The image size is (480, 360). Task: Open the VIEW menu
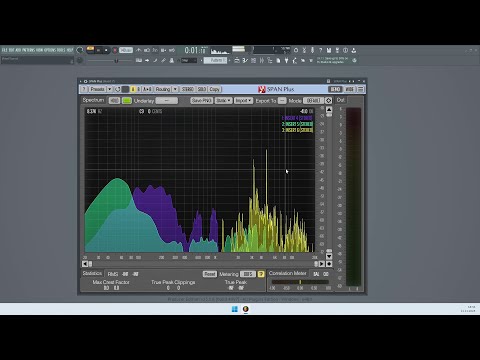[x=40, y=50]
